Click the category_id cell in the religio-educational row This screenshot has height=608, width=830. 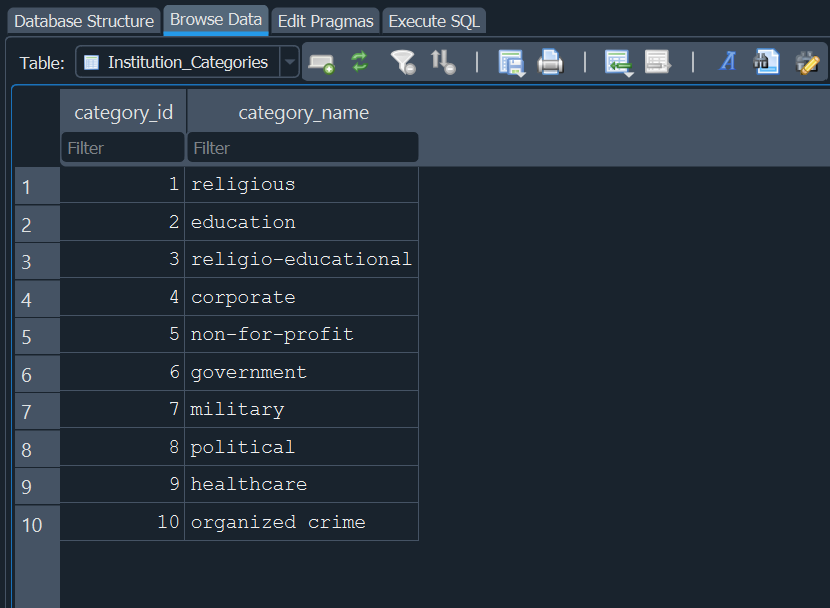click(x=122, y=259)
